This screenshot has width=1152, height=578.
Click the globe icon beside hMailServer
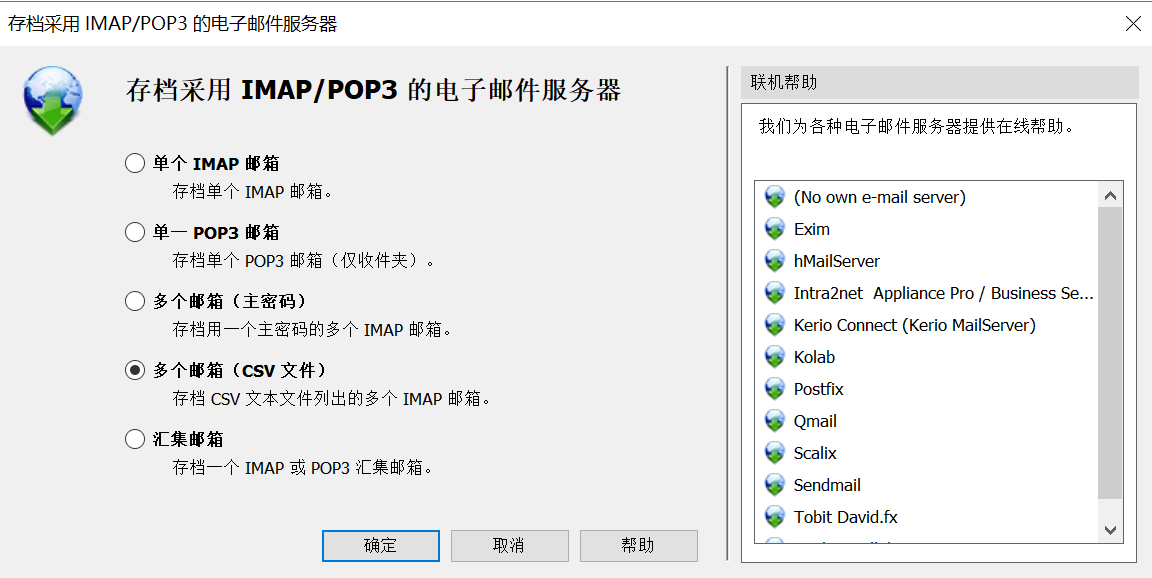point(774,261)
